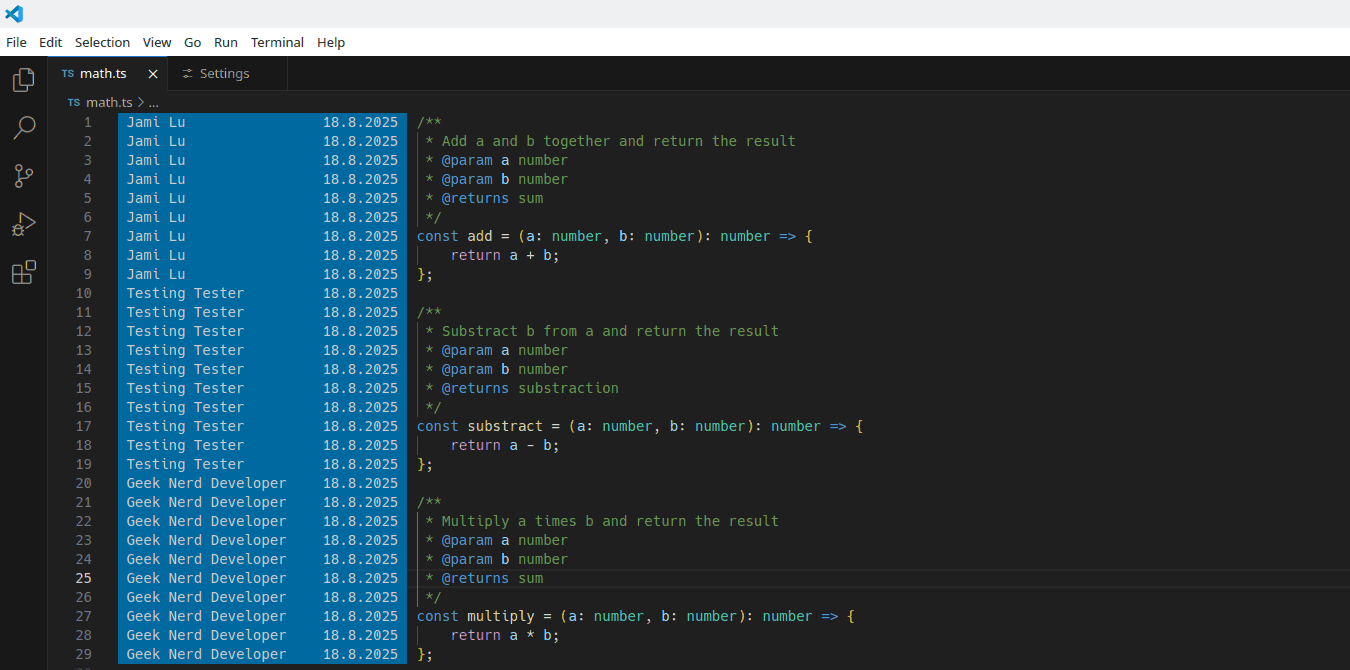The height and width of the screenshot is (670, 1350).
Task: Click the 'return a * b;' line
Action: pyautogui.click(x=505, y=635)
